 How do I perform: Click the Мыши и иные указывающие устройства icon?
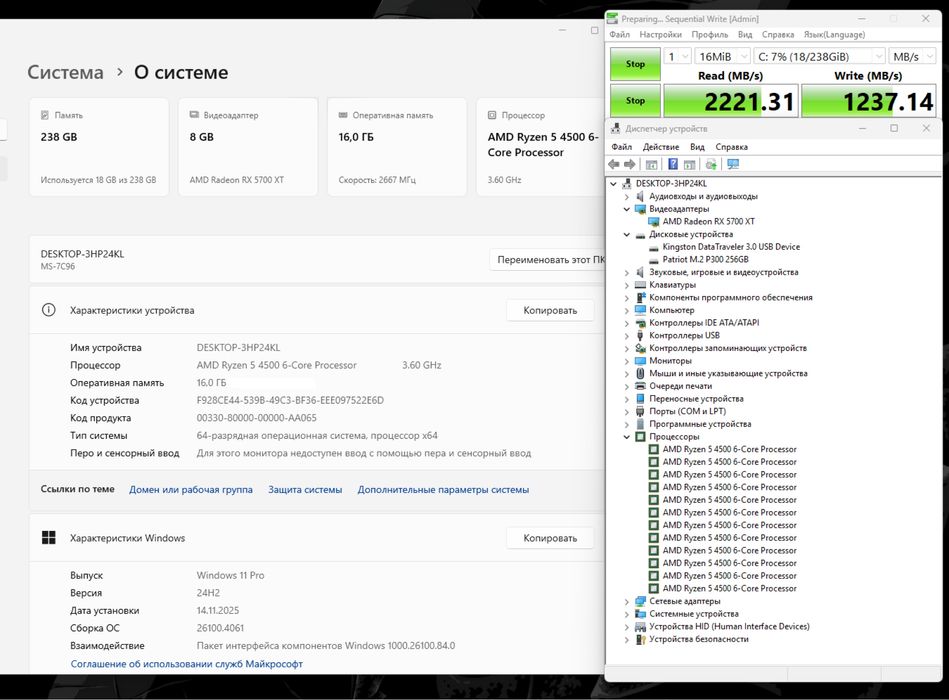click(640, 373)
